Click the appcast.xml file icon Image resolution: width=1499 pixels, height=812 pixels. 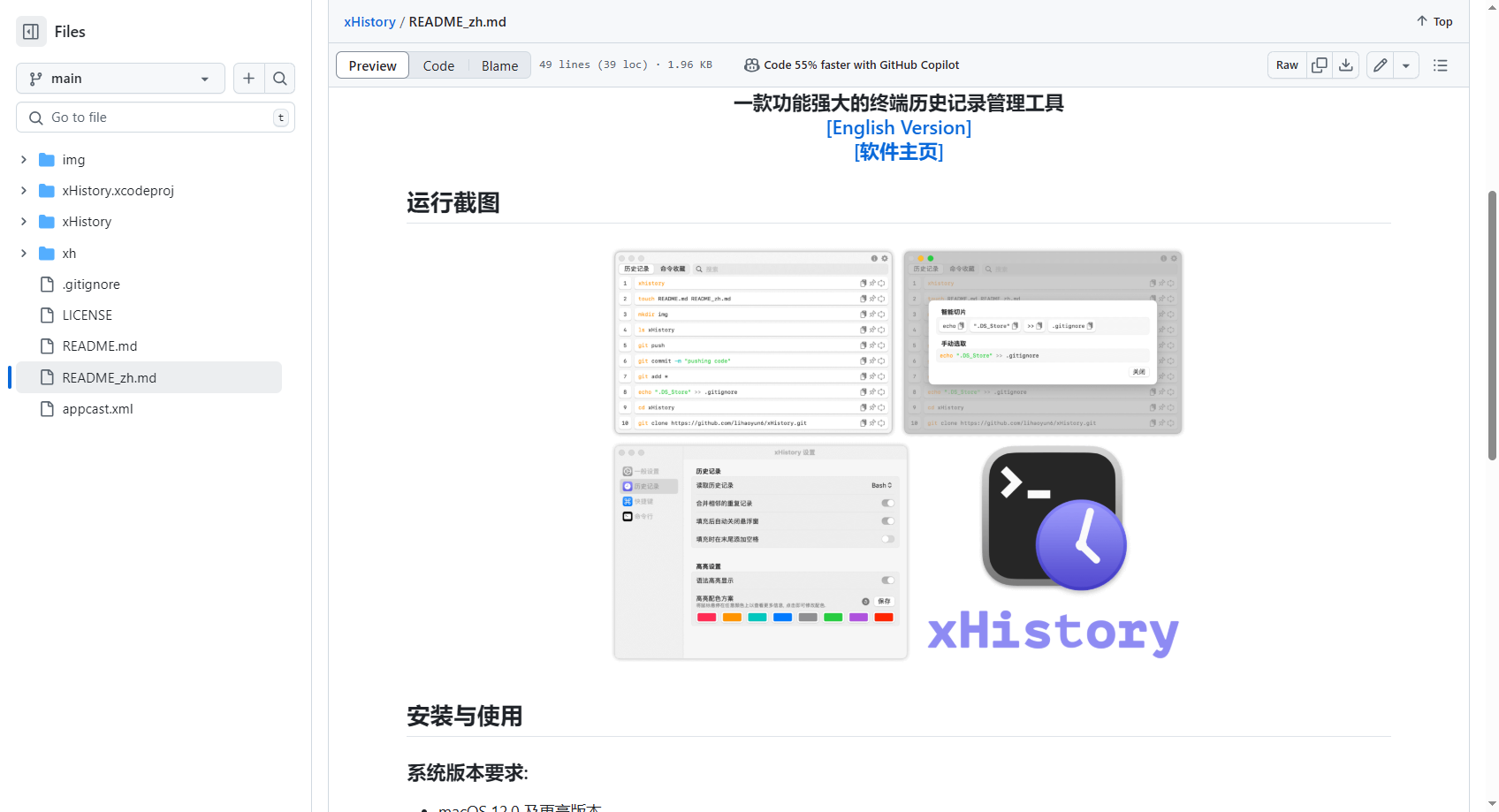tap(47, 409)
